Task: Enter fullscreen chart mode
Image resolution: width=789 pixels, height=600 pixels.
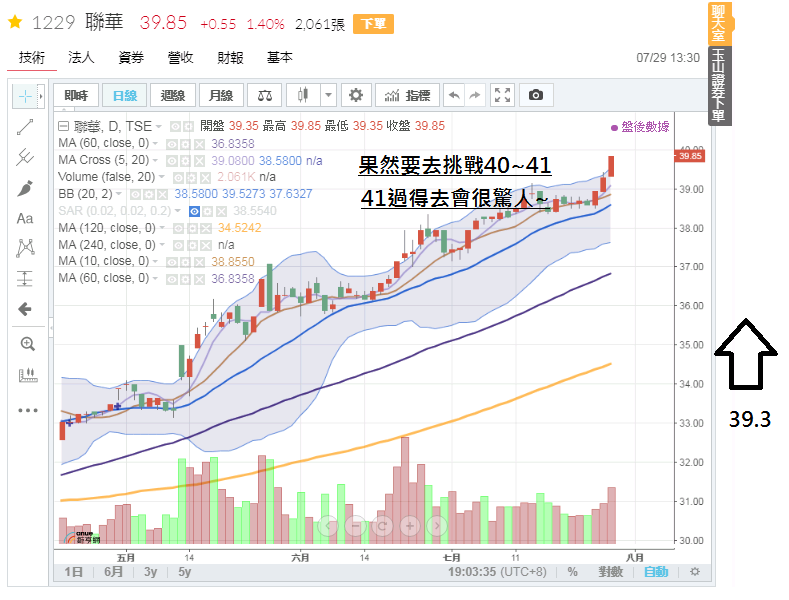Action: click(502, 95)
